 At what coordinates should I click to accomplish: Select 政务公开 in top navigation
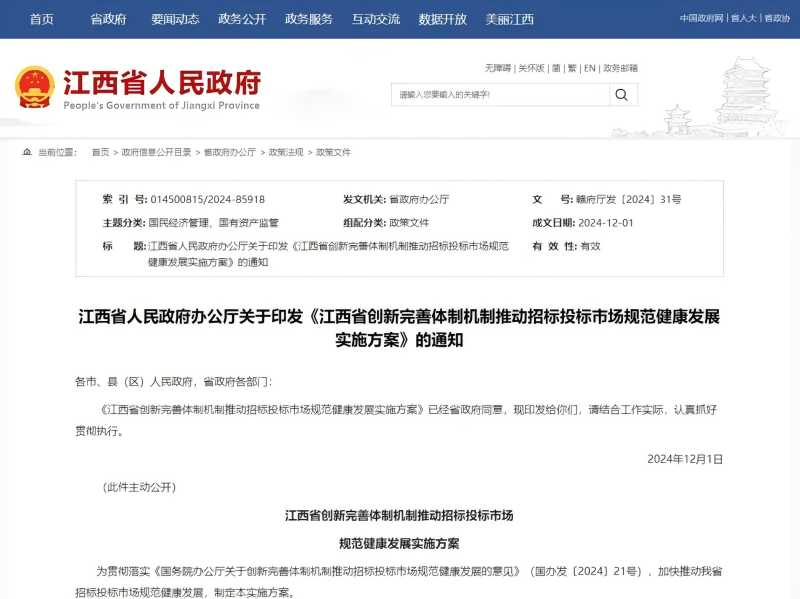click(242, 19)
